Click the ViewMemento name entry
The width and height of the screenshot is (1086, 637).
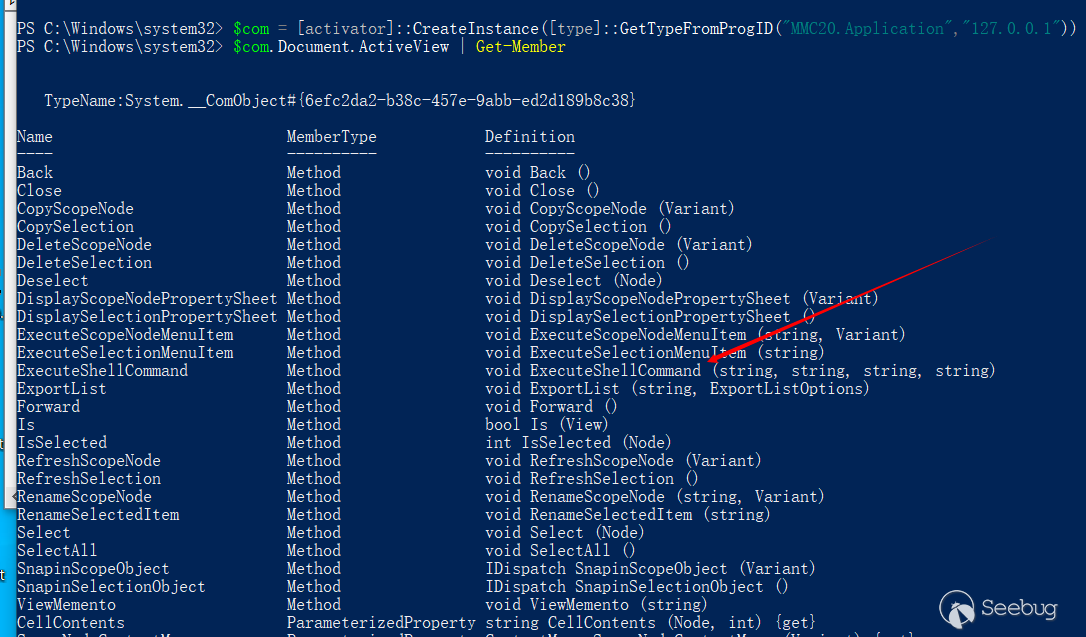tap(66, 604)
